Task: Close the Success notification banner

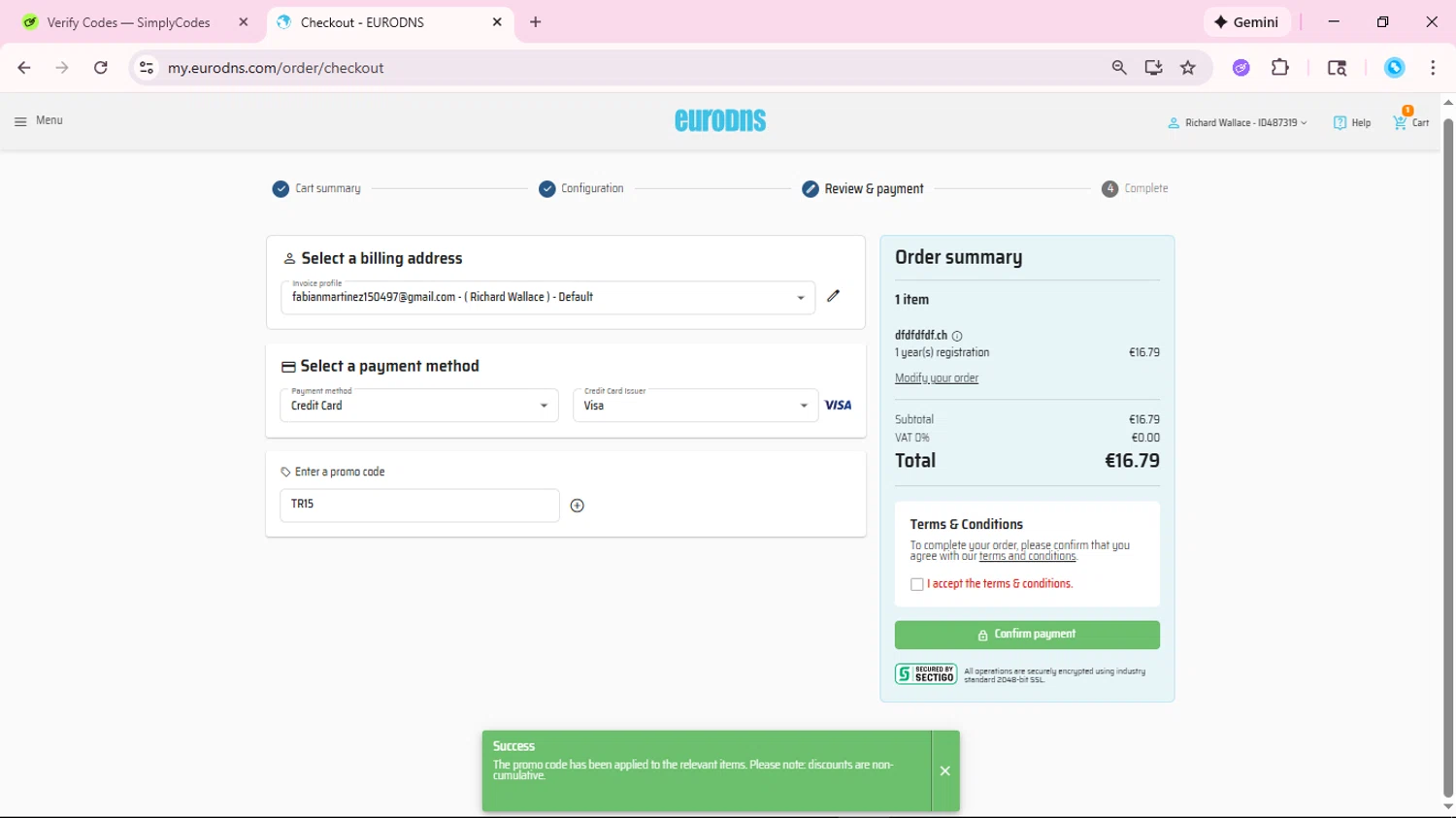Action: point(944,771)
